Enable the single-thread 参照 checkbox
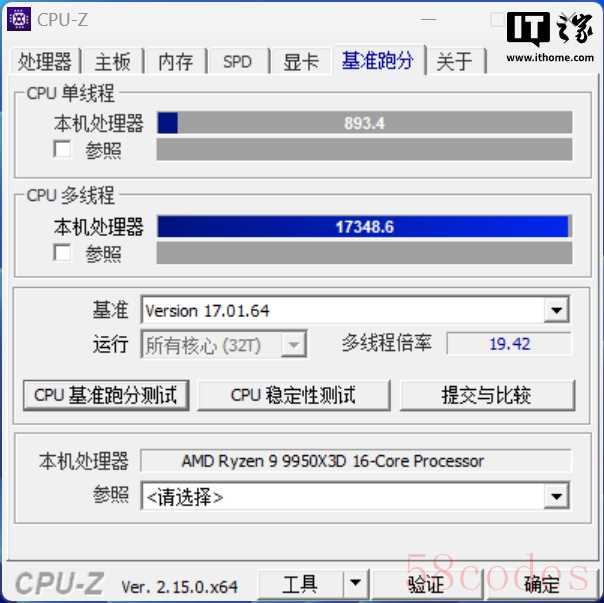This screenshot has height=603, width=604. (62, 149)
